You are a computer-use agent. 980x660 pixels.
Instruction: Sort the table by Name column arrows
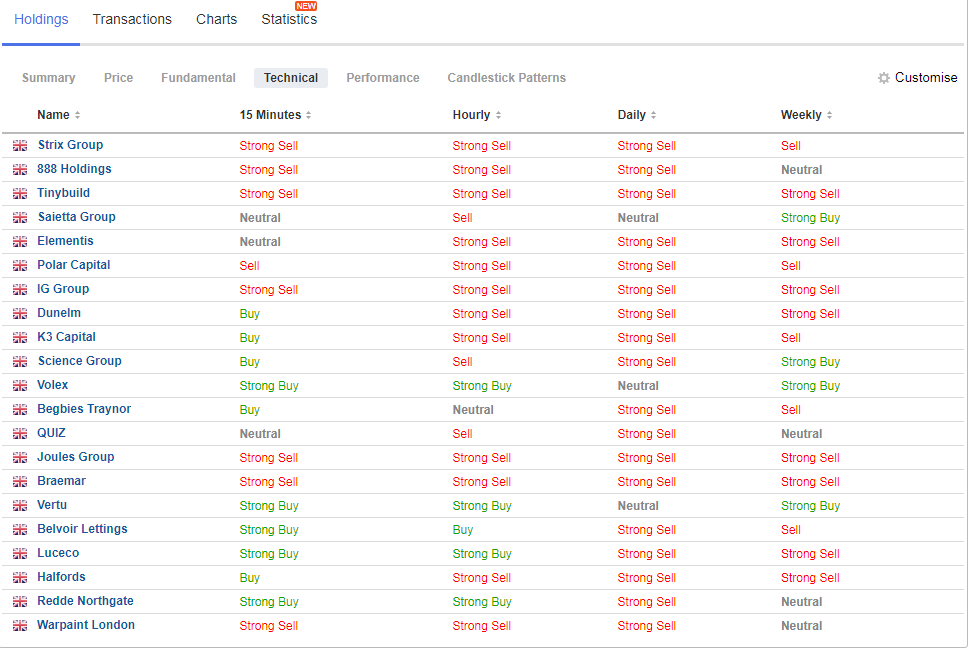pos(78,115)
